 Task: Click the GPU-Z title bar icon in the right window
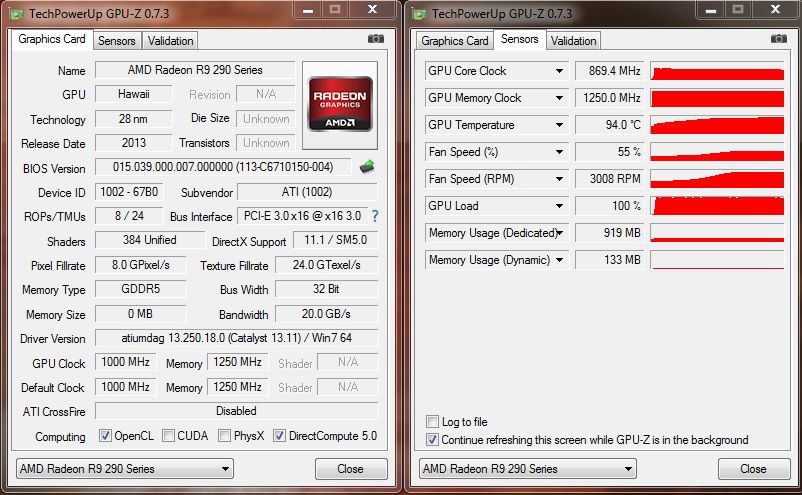421,13
